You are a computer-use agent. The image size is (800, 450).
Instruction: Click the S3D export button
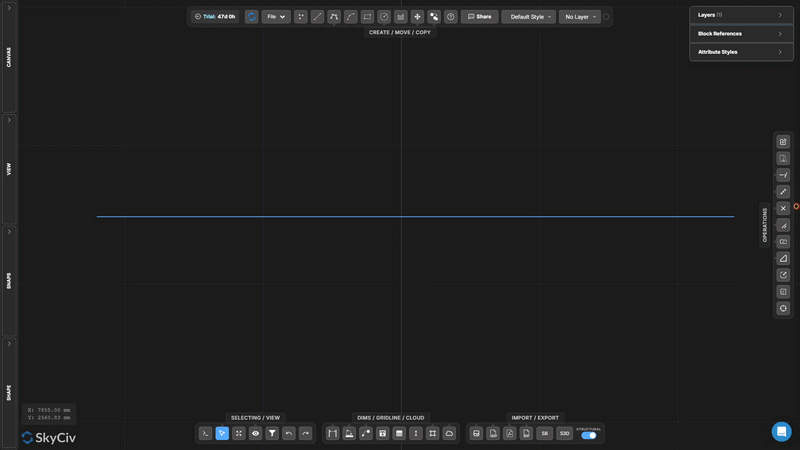(x=564, y=433)
